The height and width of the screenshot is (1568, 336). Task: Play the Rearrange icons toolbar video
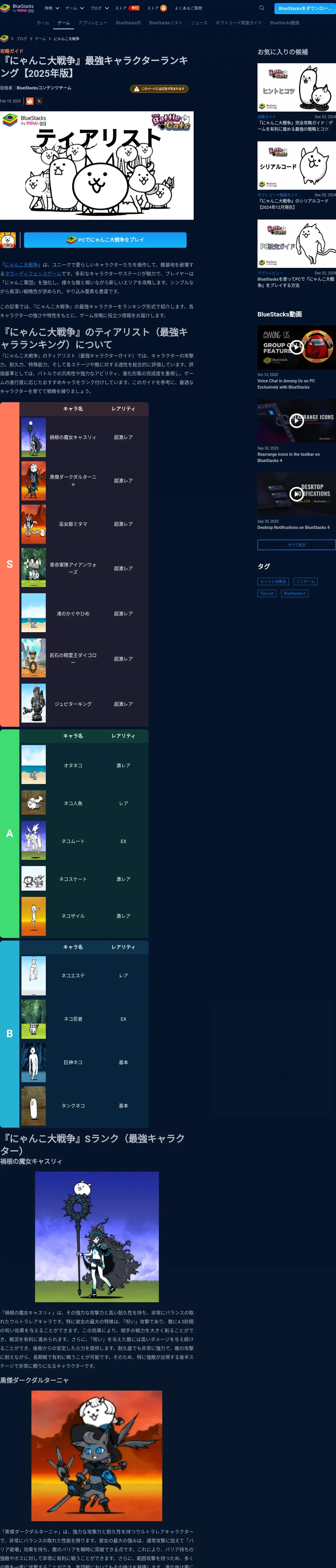(296, 420)
